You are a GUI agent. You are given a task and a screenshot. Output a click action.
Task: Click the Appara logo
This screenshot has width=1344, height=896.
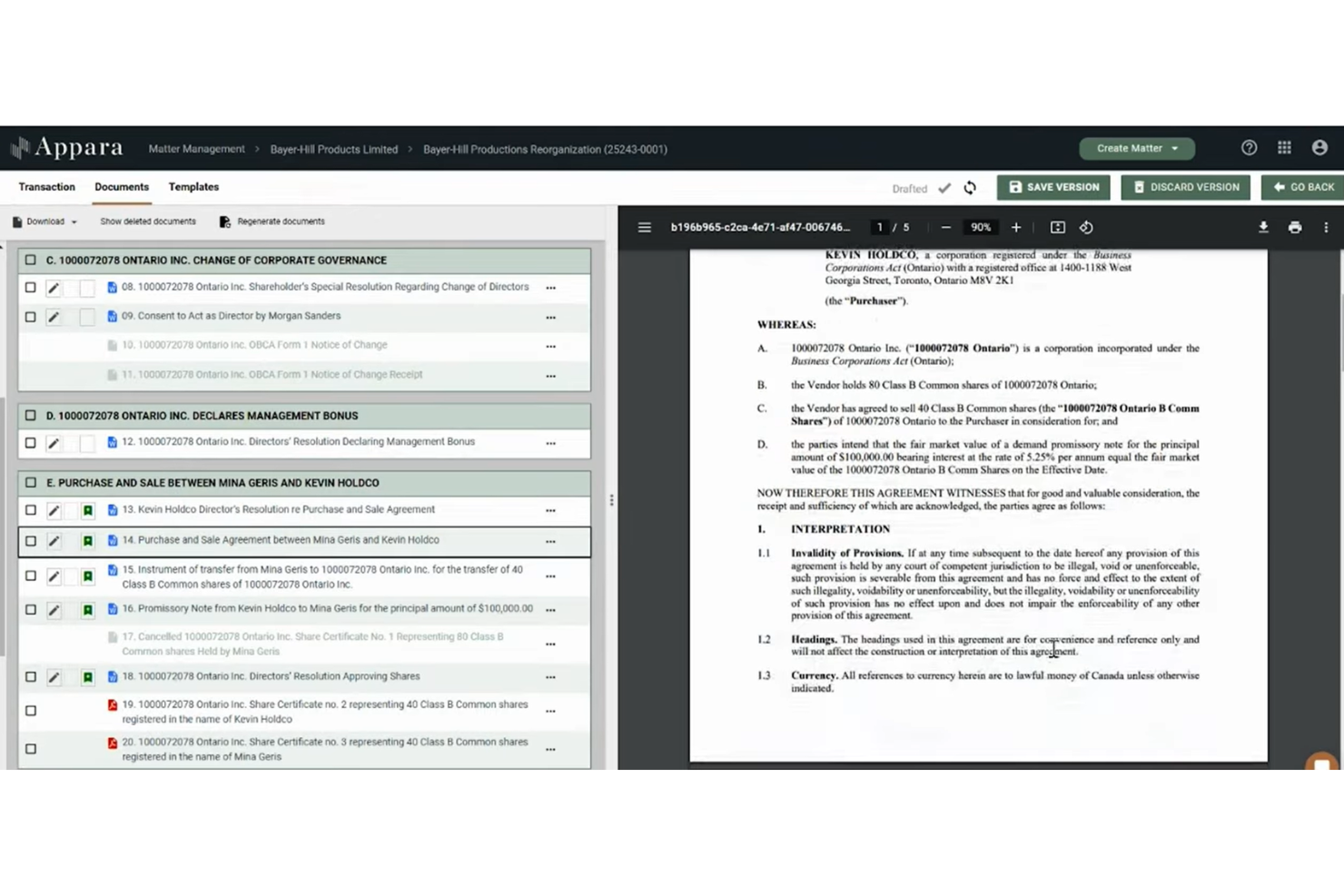click(x=67, y=147)
